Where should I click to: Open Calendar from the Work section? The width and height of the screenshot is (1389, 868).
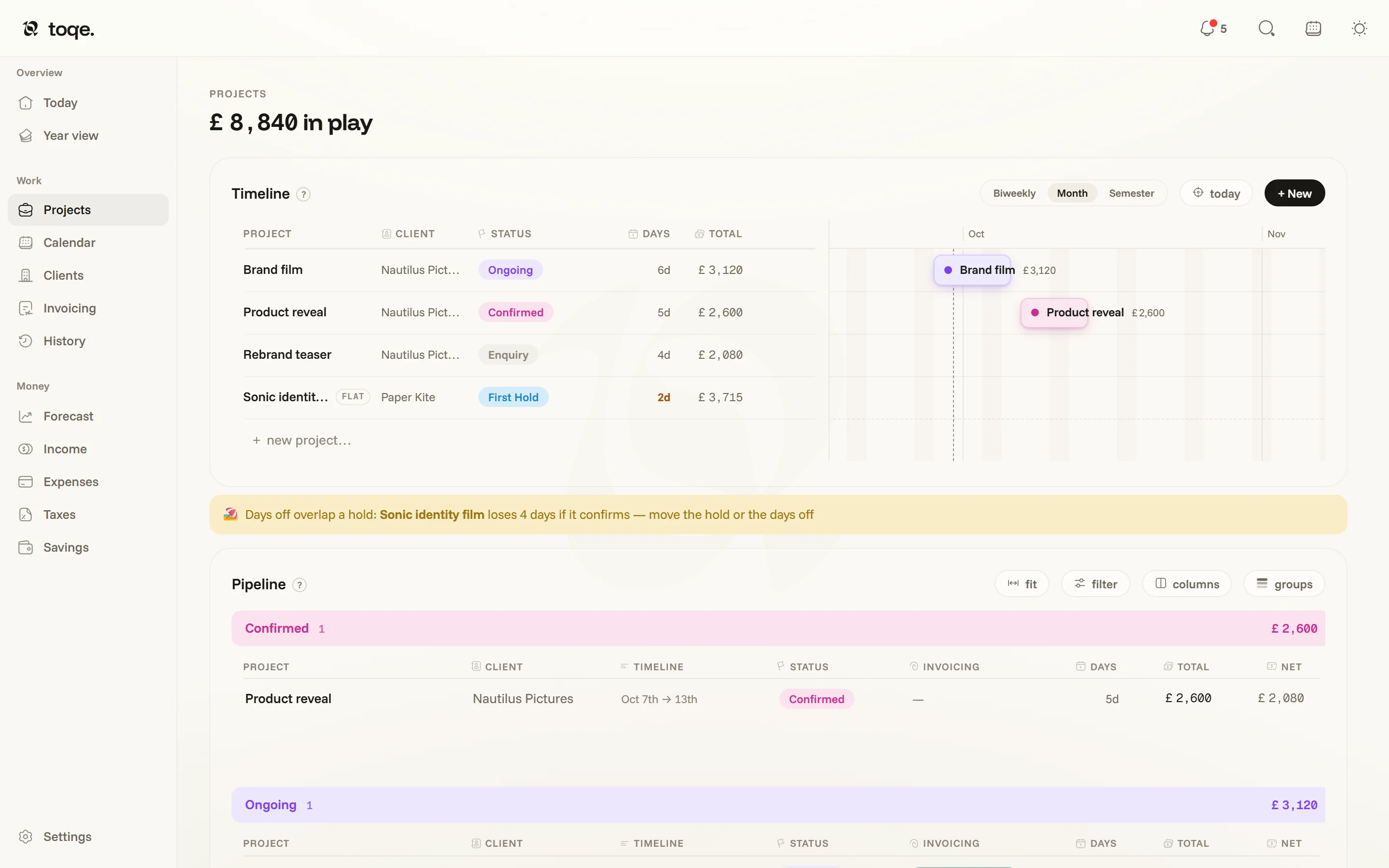pos(88,242)
